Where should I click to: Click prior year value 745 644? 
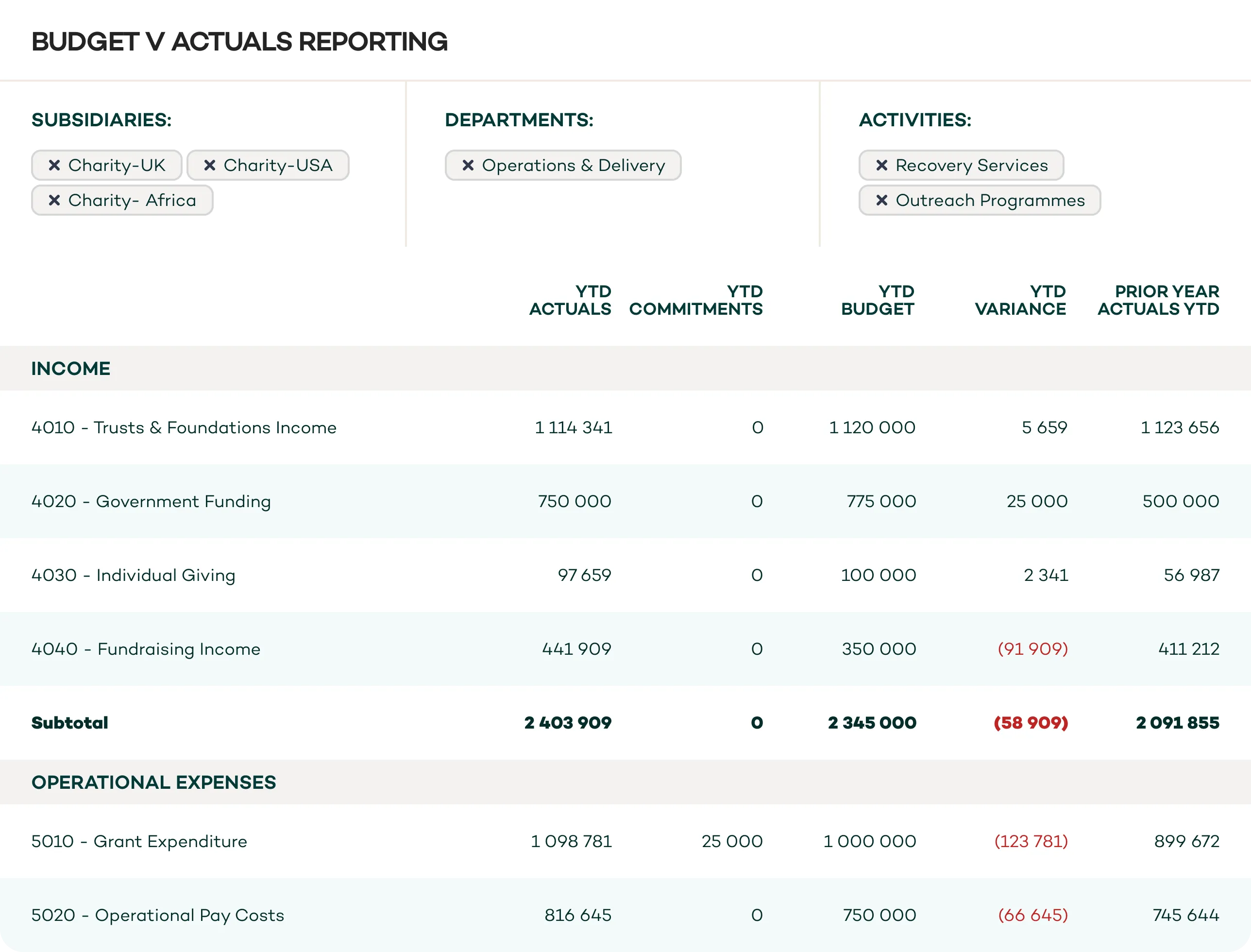(x=1186, y=915)
